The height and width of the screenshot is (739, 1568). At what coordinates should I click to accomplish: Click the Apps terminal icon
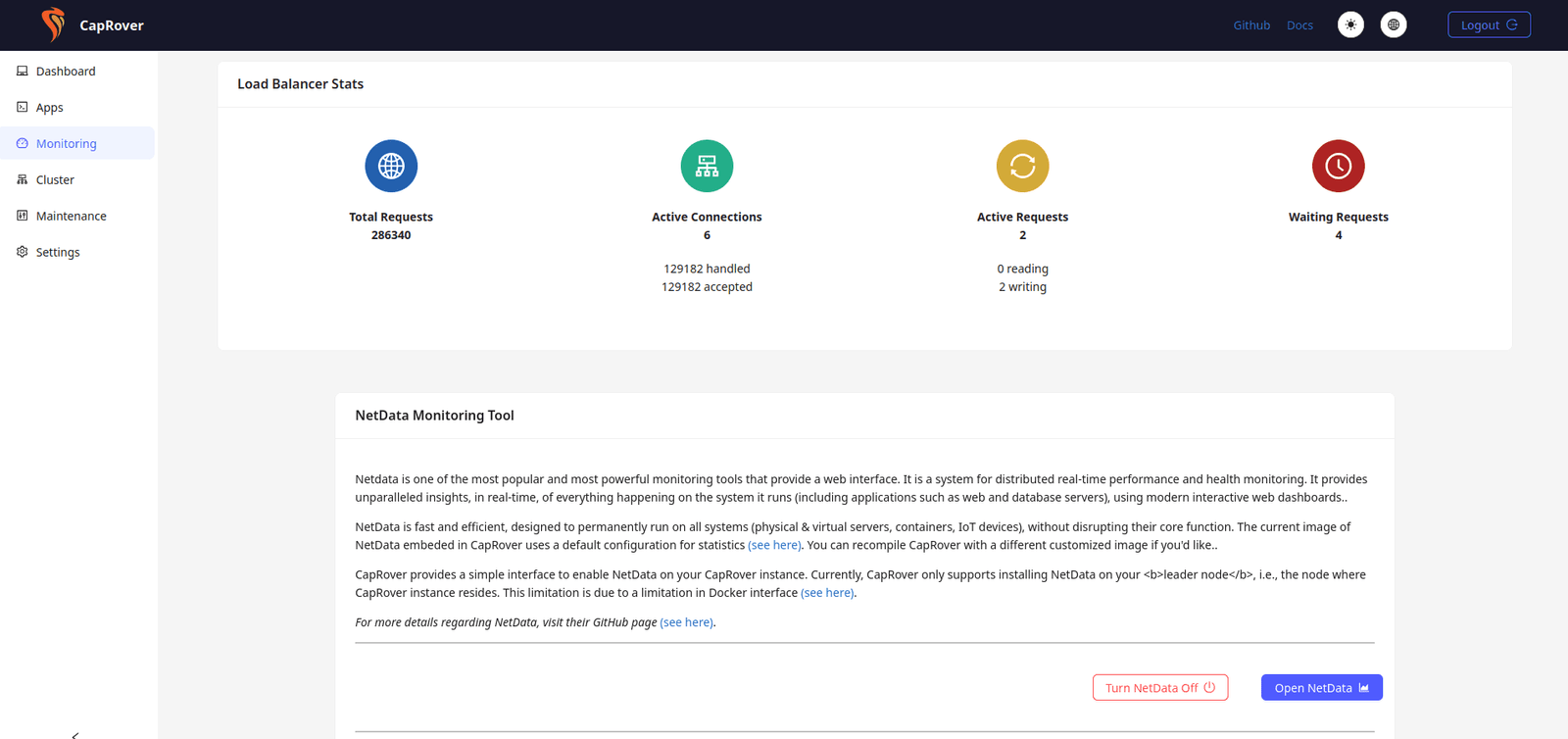tap(23, 107)
